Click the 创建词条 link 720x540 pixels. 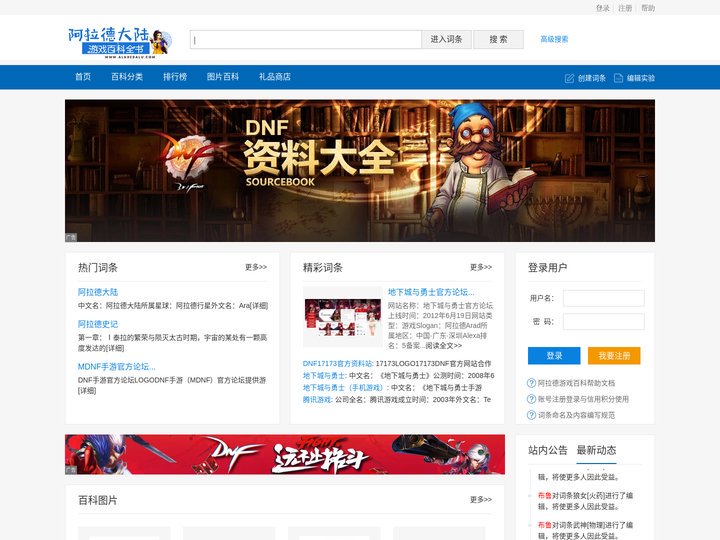(x=592, y=78)
